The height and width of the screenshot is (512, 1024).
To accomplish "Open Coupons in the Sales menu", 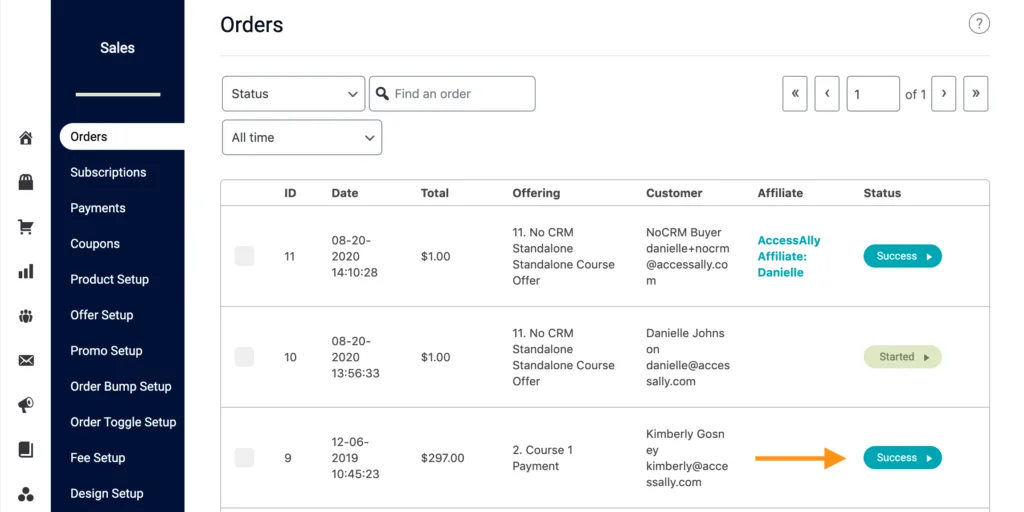I will point(95,244).
